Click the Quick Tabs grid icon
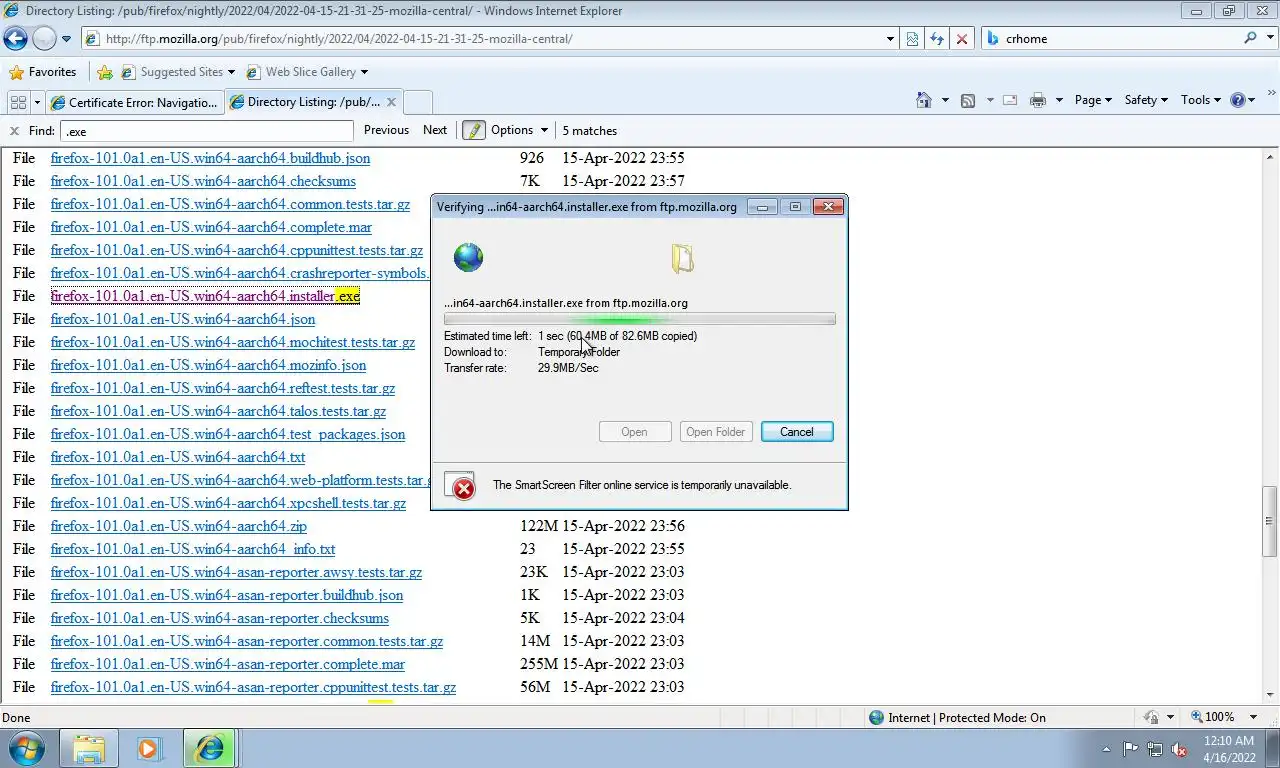 (18, 102)
